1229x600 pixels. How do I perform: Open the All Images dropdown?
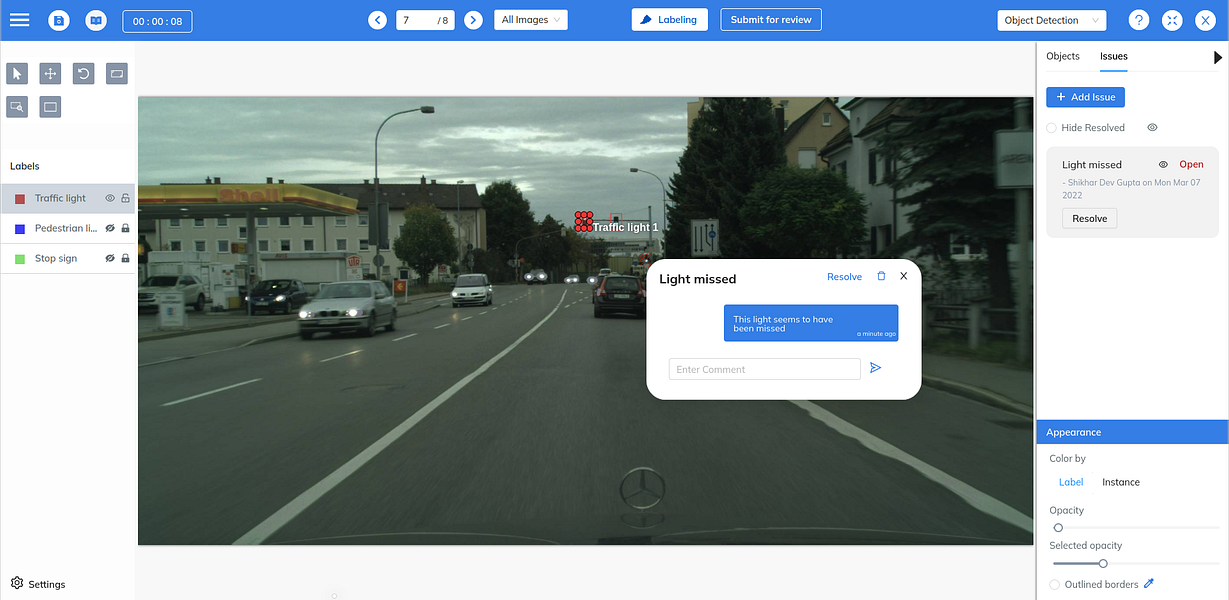tap(531, 20)
